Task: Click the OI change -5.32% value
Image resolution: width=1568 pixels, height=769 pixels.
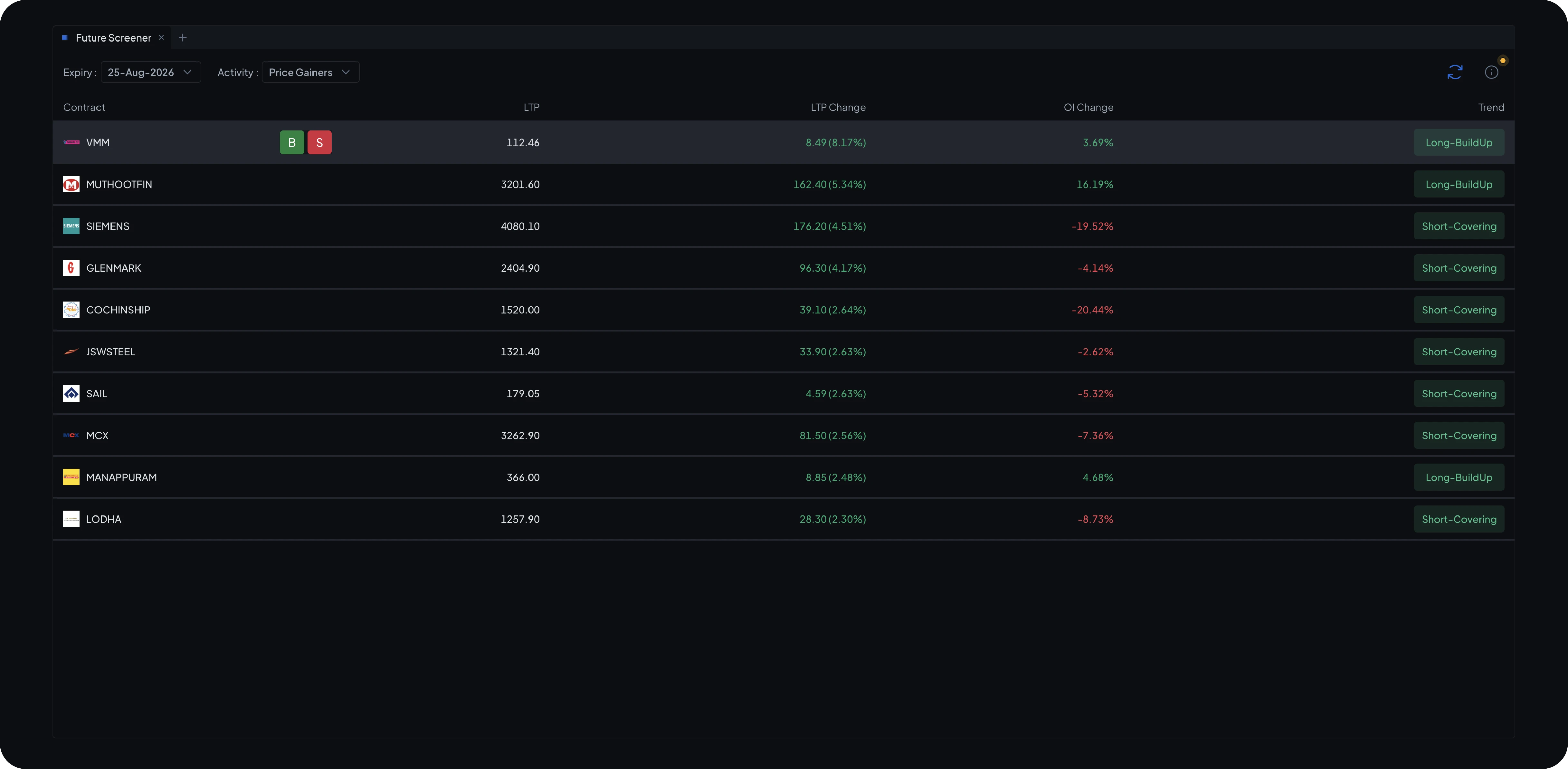Action: [1096, 393]
